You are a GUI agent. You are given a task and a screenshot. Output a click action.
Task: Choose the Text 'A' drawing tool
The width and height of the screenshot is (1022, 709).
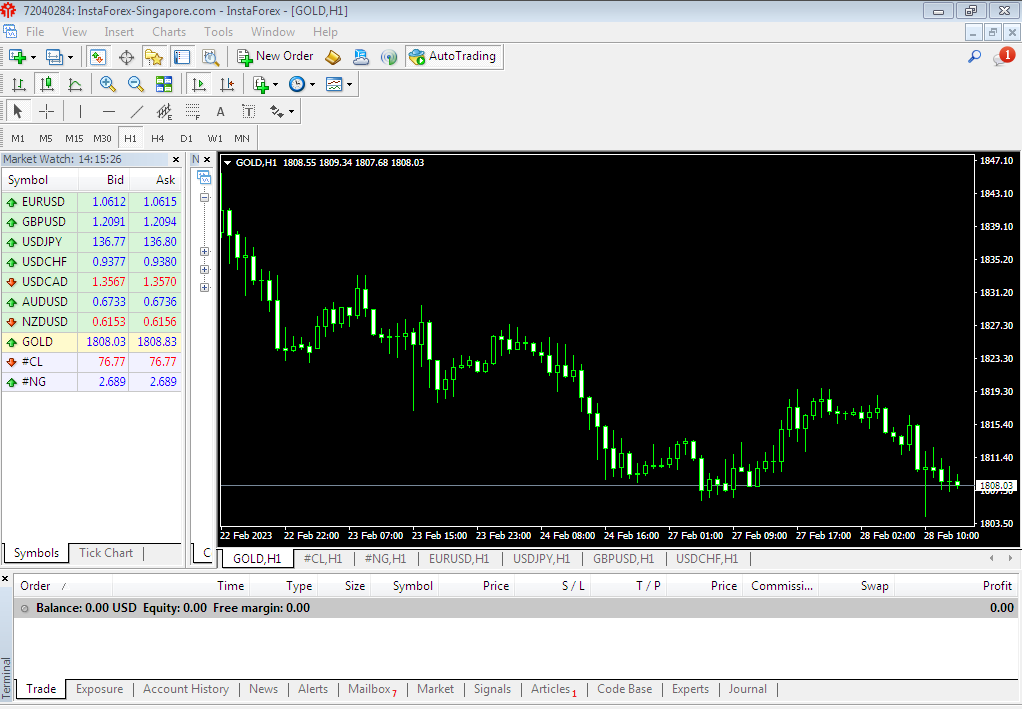coord(220,111)
